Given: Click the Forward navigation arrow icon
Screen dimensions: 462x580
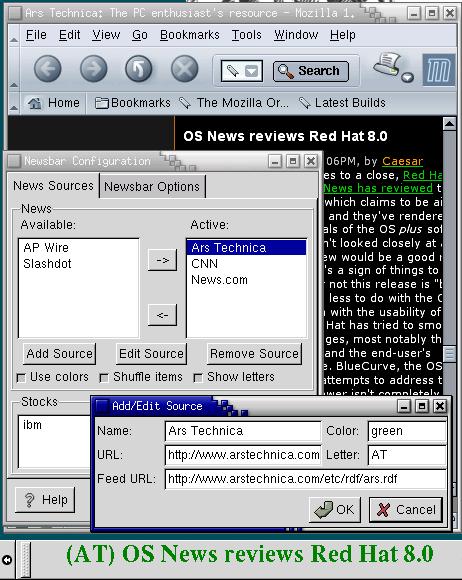Looking at the screenshot, I should pyautogui.click(x=93, y=69).
